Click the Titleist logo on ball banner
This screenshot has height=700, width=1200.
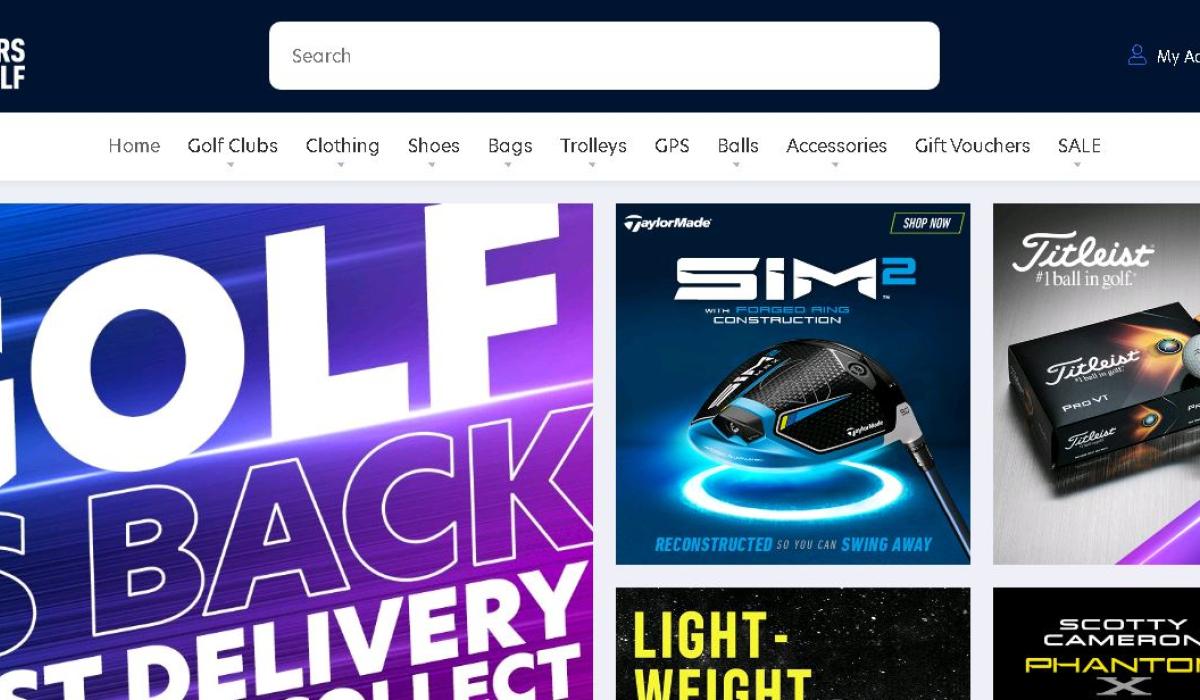1083,254
